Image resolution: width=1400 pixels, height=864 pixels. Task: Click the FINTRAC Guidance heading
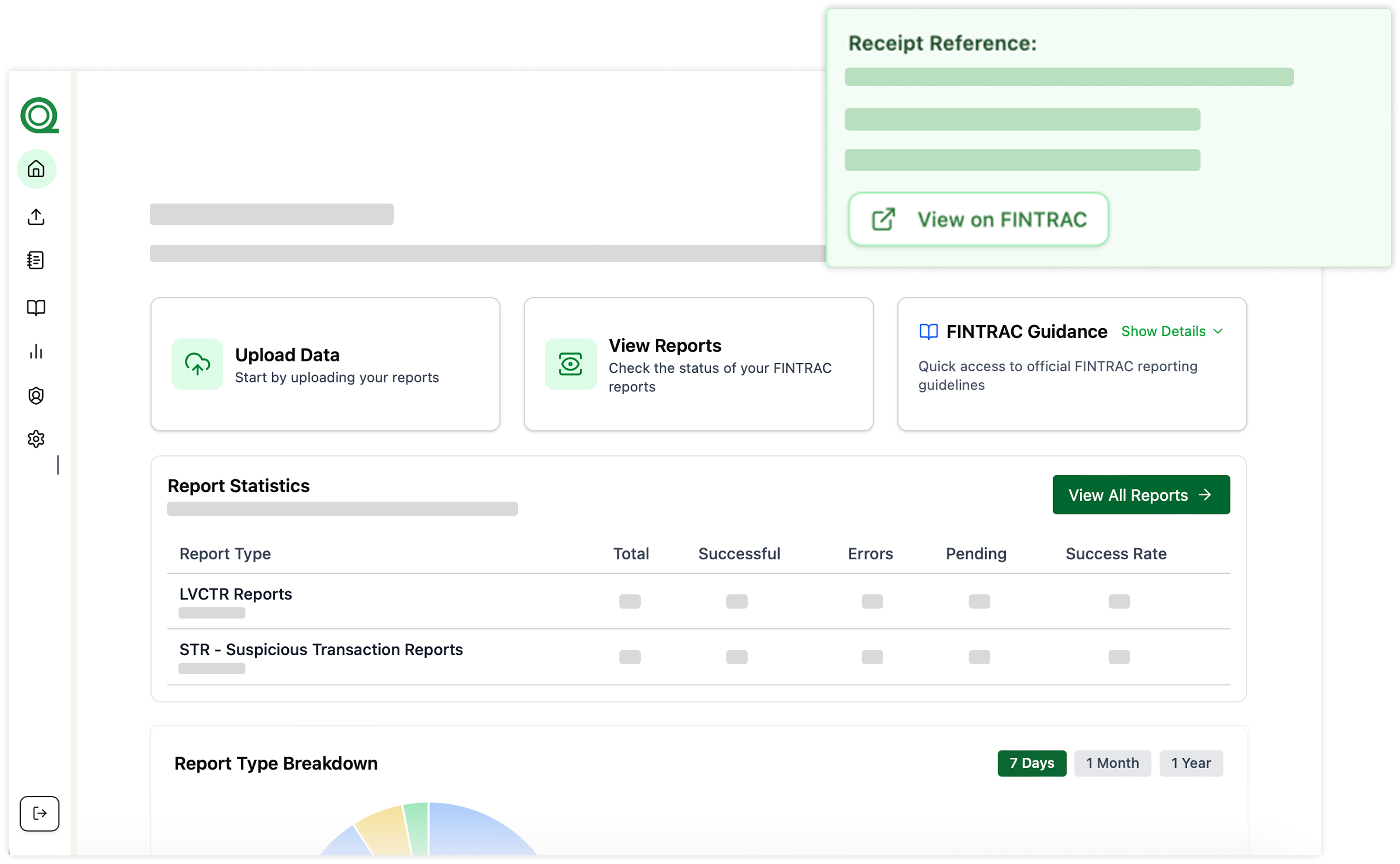pos(1026,331)
